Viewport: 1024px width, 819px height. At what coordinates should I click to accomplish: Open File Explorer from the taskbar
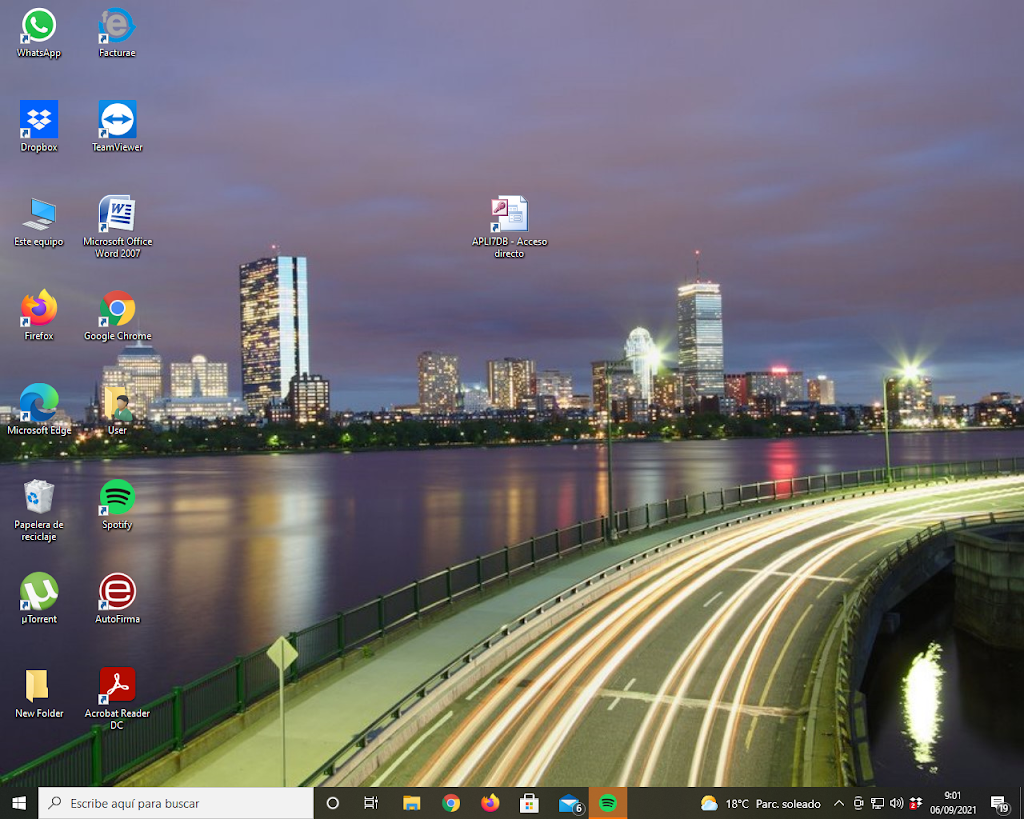coord(411,803)
